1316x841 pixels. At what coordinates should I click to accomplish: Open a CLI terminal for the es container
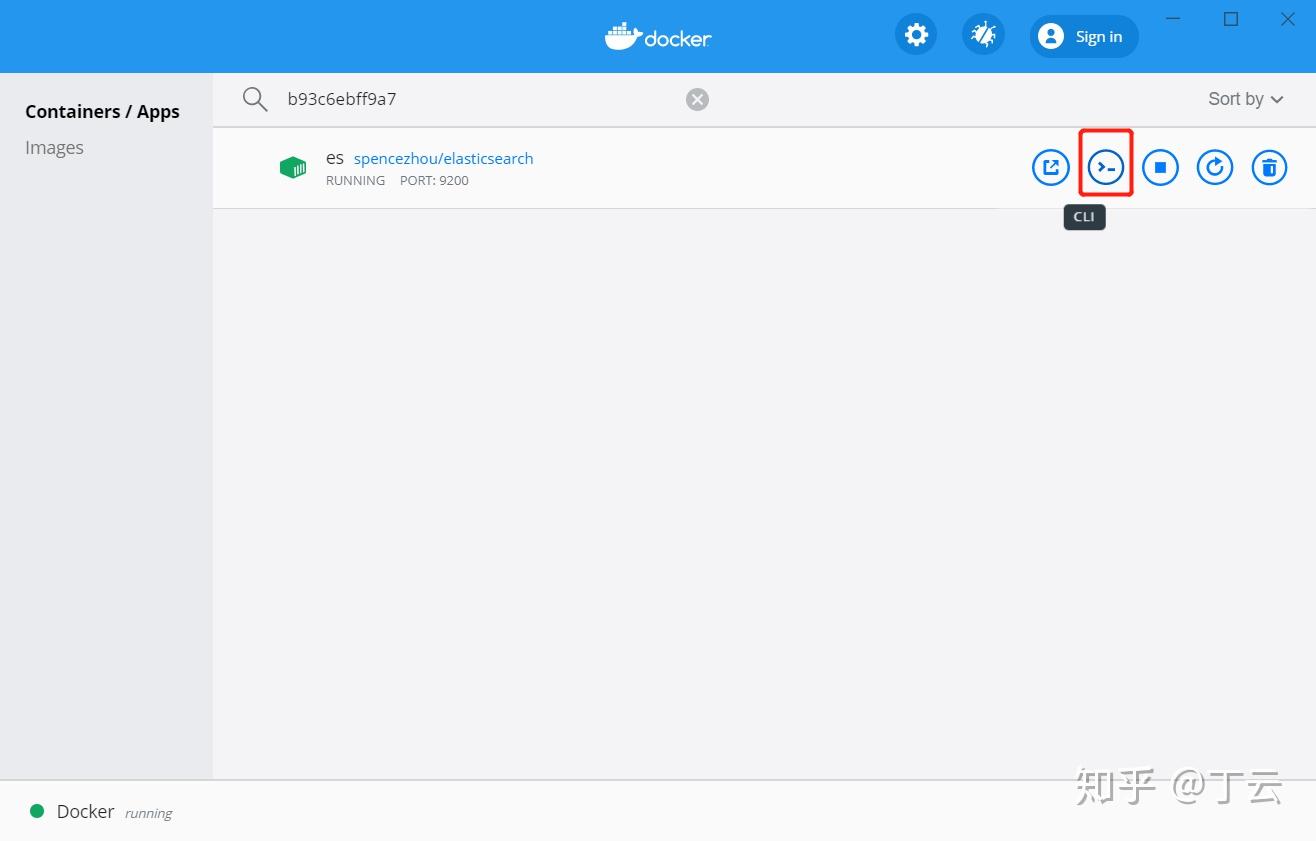[1105, 167]
